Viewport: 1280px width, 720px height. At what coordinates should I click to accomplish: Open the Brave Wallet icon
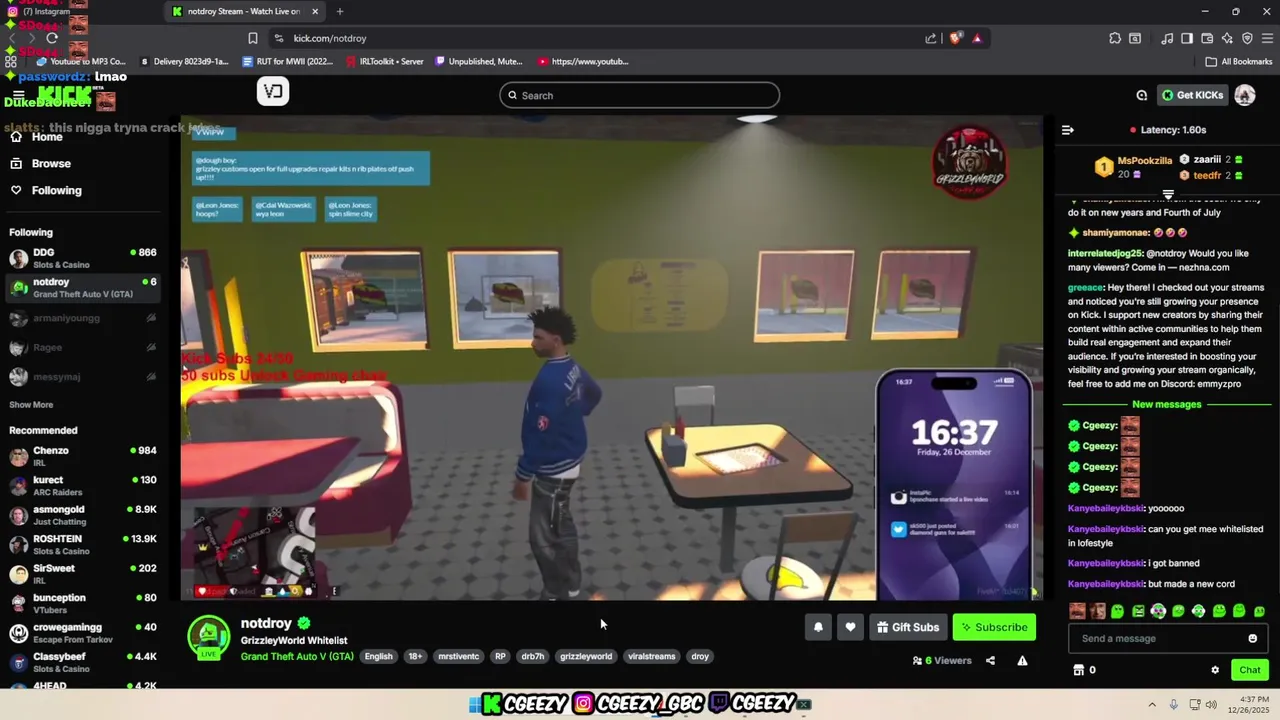[x=1207, y=38]
